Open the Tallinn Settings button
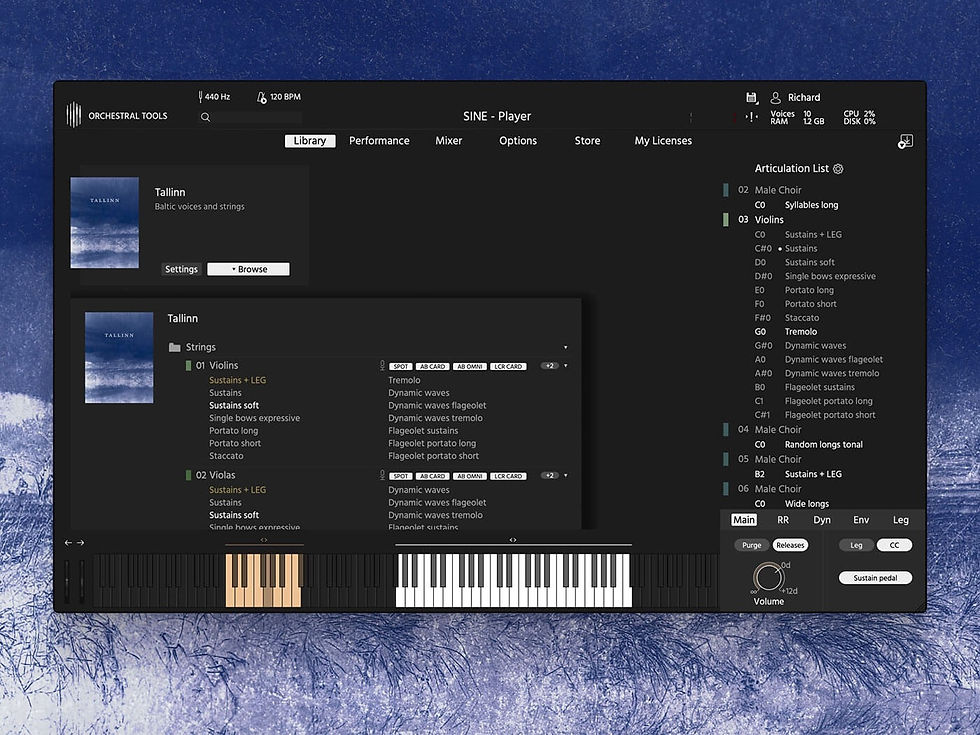 [181, 269]
